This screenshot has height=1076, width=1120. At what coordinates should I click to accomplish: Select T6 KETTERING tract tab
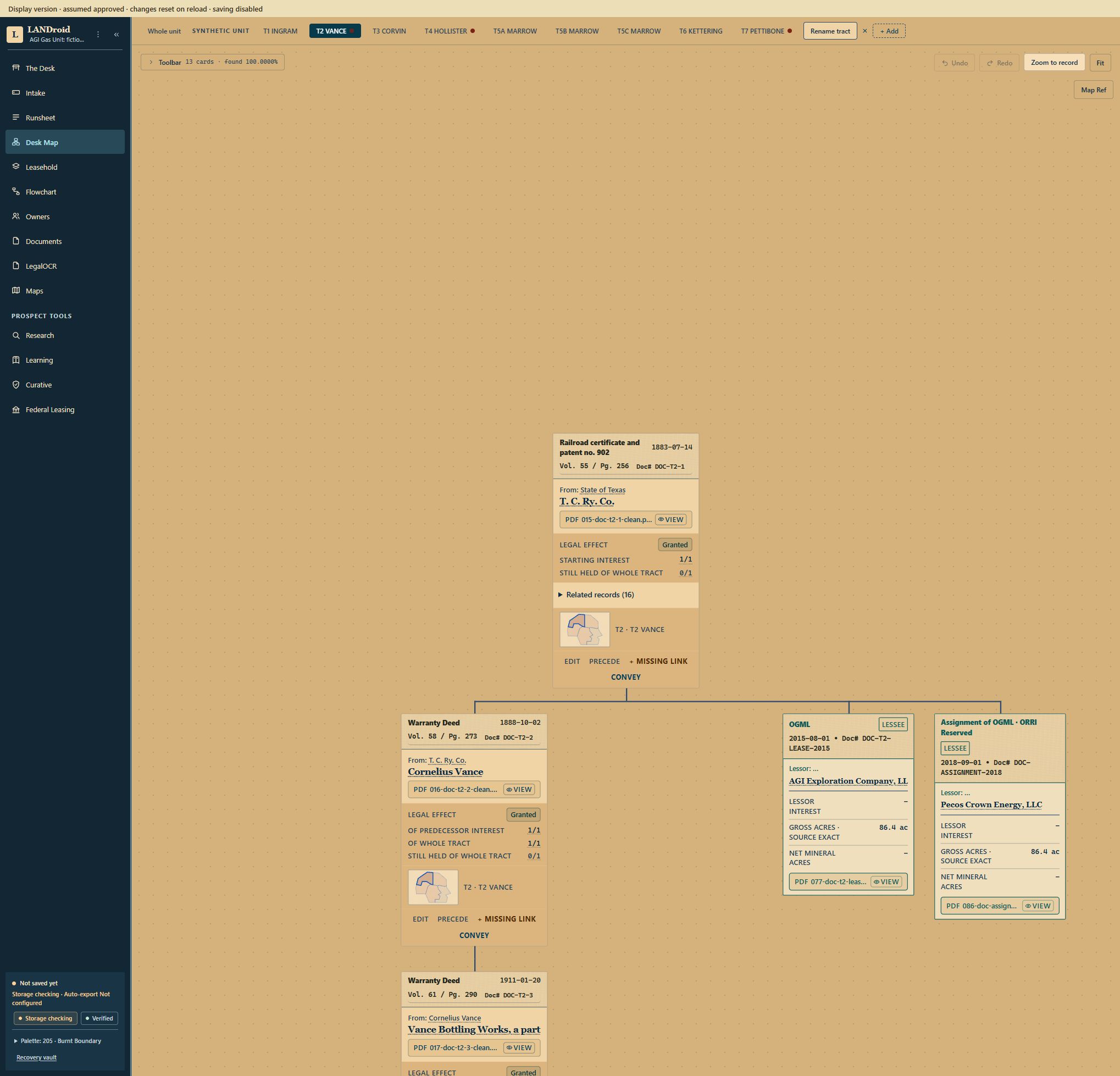(701, 31)
